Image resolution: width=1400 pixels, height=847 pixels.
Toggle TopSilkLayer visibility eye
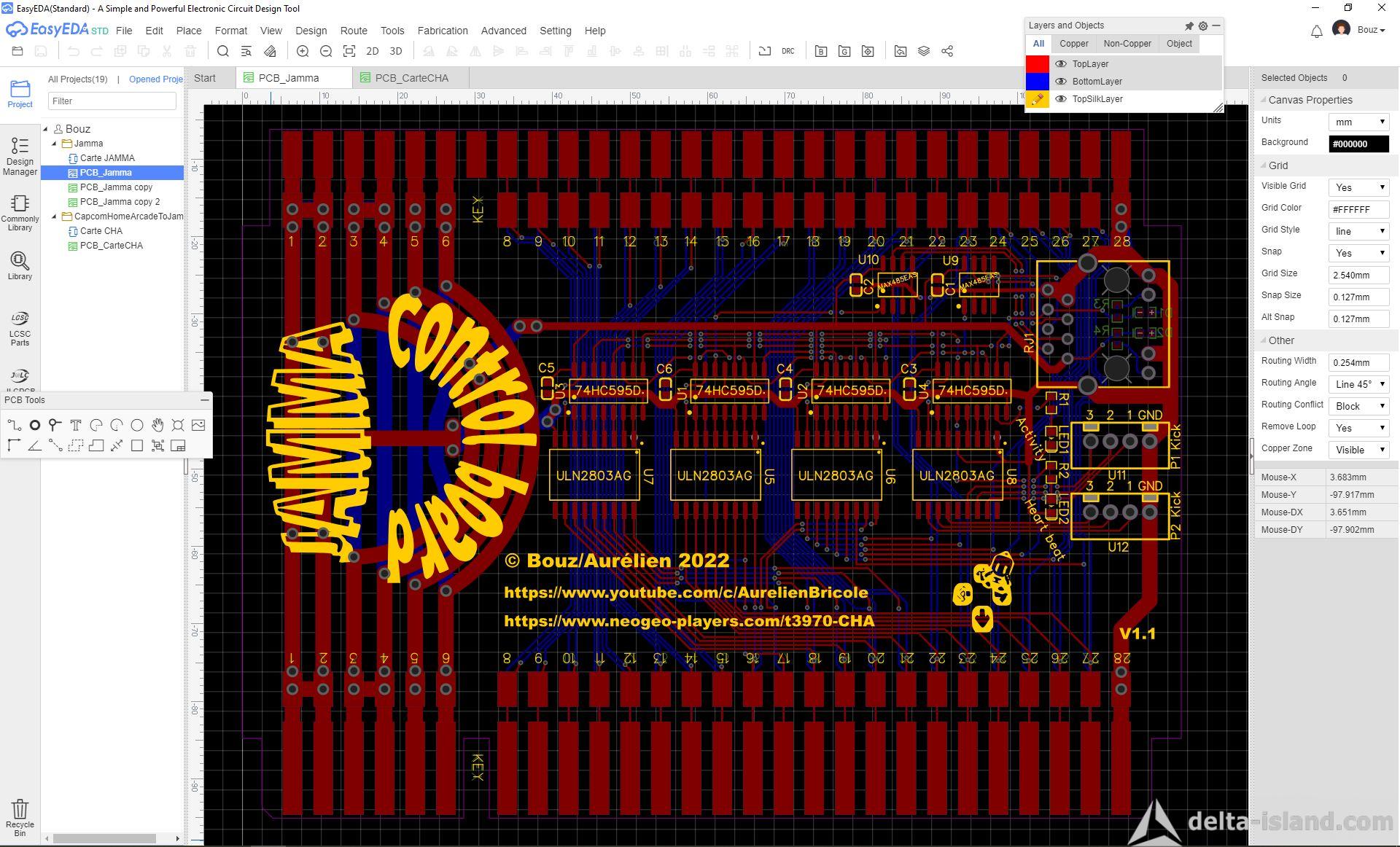click(1061, 99)
